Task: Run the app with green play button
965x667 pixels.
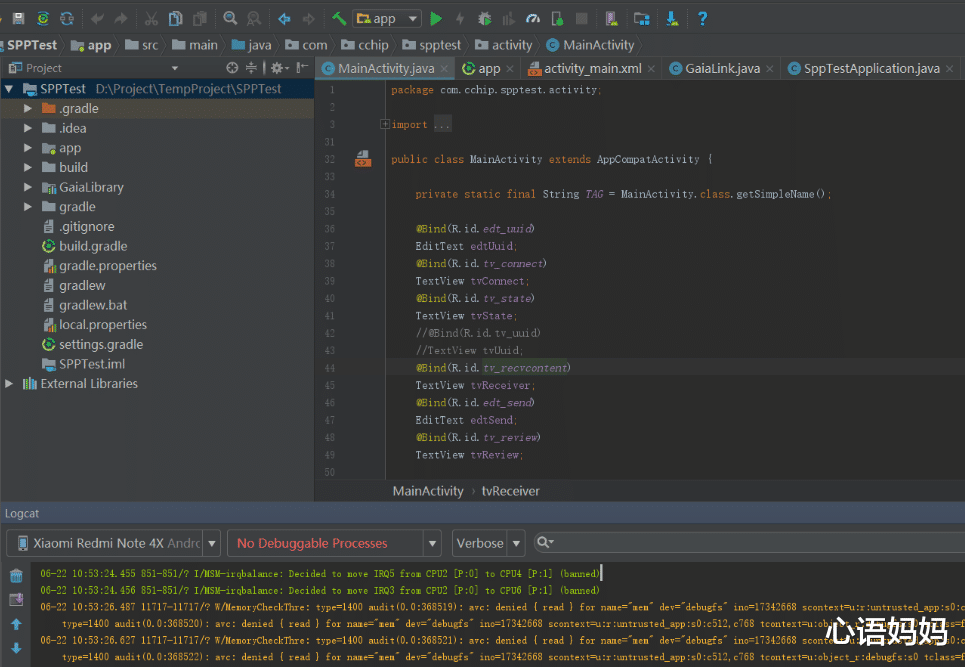Action: pyautogui.click(x=435, y=18)
